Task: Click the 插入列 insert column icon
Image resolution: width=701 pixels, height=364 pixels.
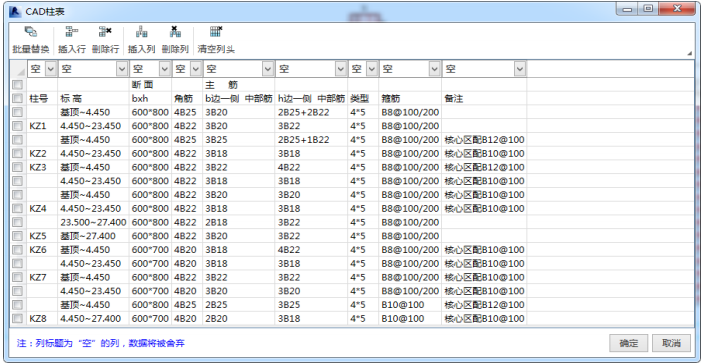Action: coord(142,32)
